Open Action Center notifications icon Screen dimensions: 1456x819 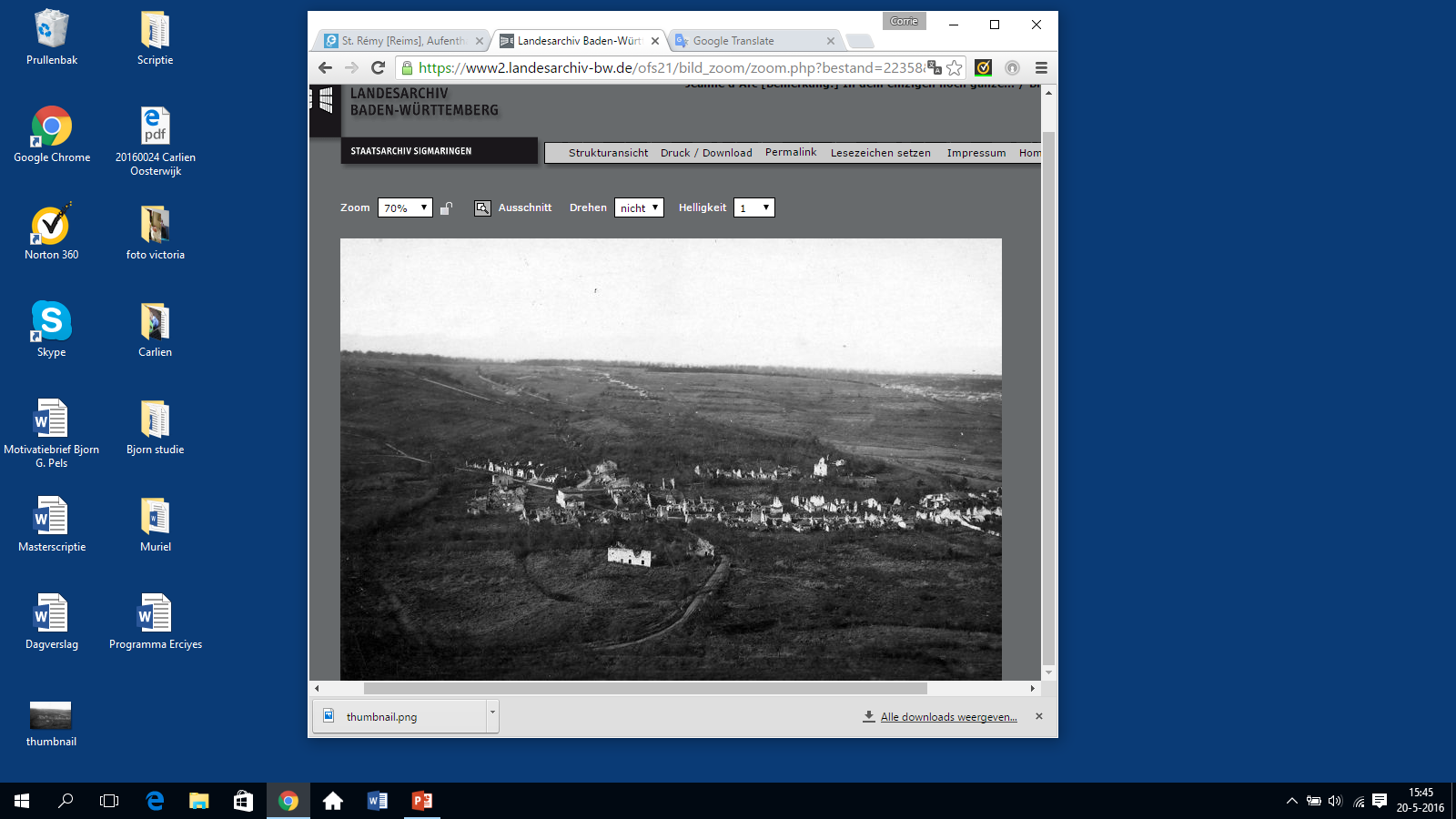tap(1380, 801)
